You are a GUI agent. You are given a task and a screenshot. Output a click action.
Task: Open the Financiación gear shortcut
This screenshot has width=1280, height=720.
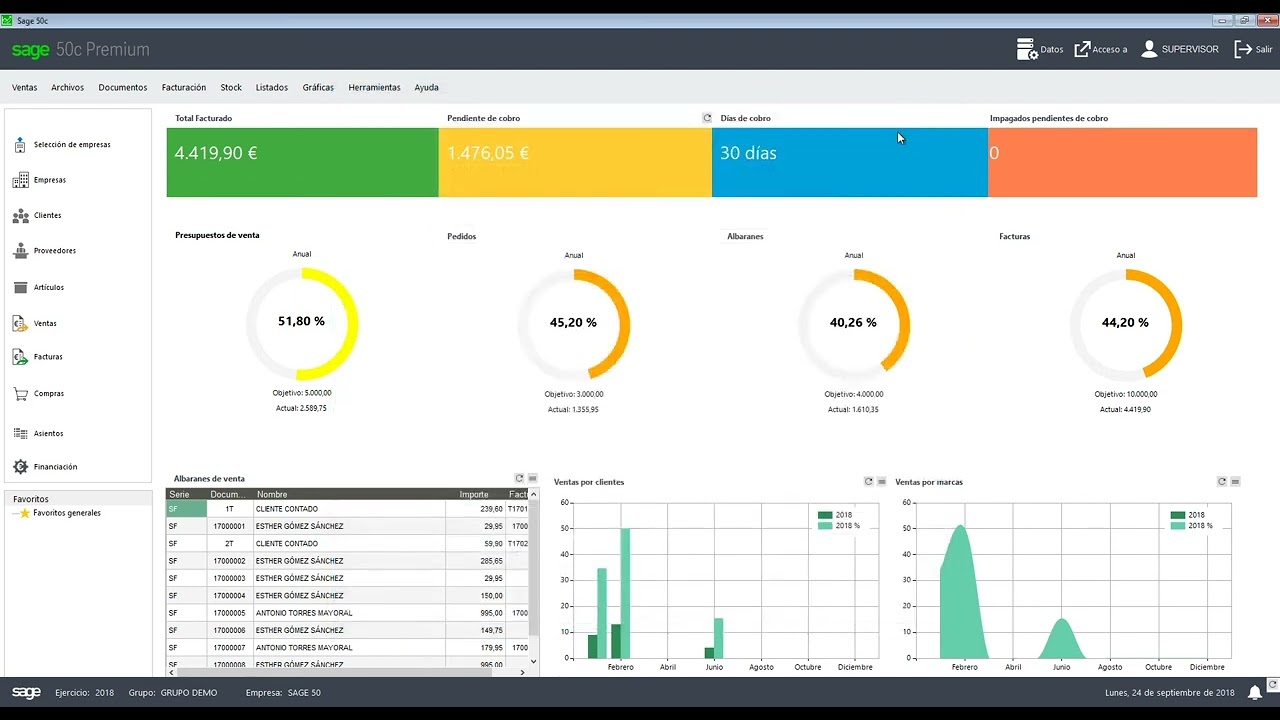[x=45, y=467]
